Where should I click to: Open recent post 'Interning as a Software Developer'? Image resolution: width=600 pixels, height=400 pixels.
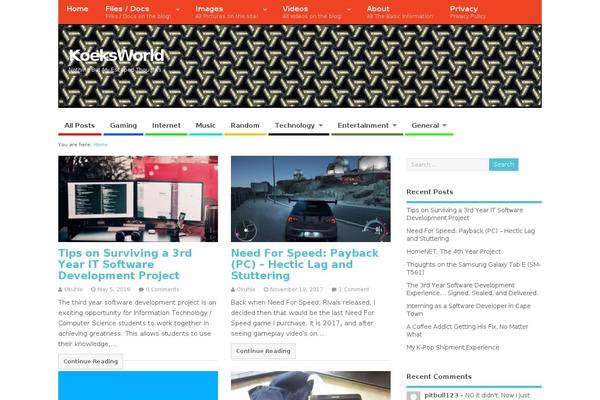coord(468,310)
